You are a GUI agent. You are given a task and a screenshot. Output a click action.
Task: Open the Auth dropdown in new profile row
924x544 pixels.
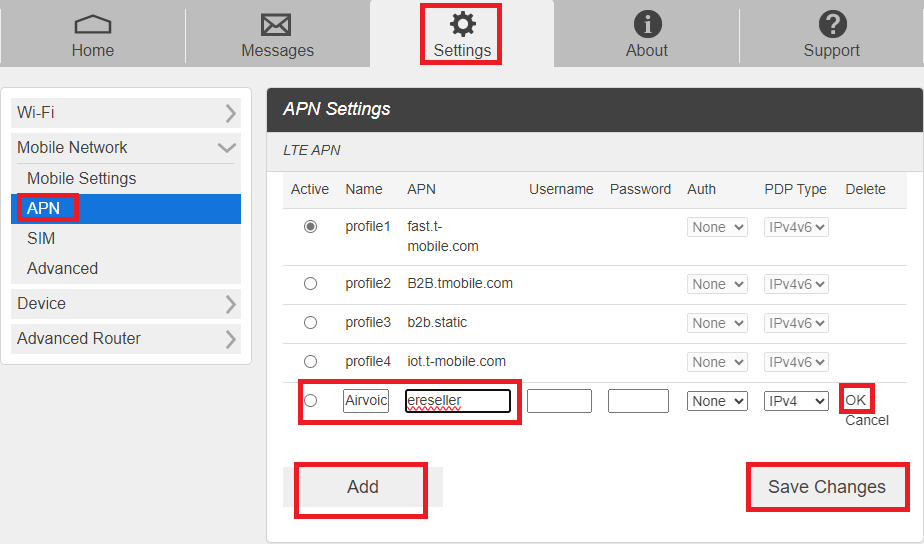pyautogui.click(x=717, y=401)
